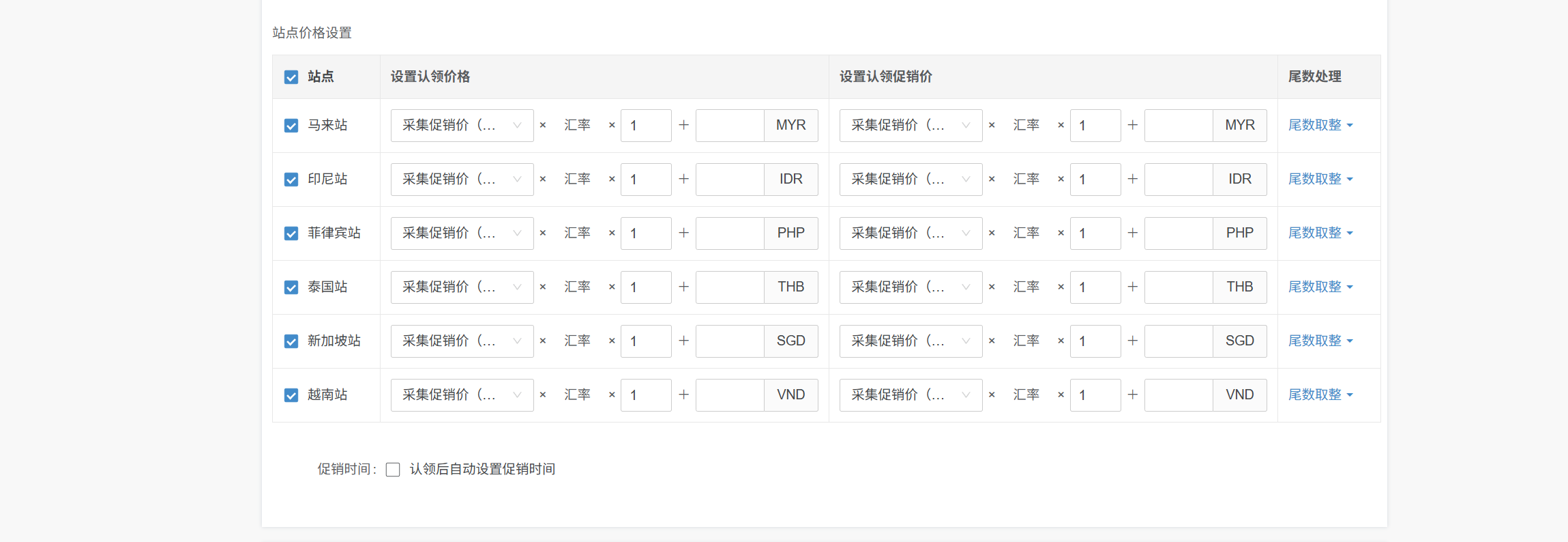Toggle the 印尼站 site checkbox
Screen dimensions: 1568x542
tap(291, 180)
